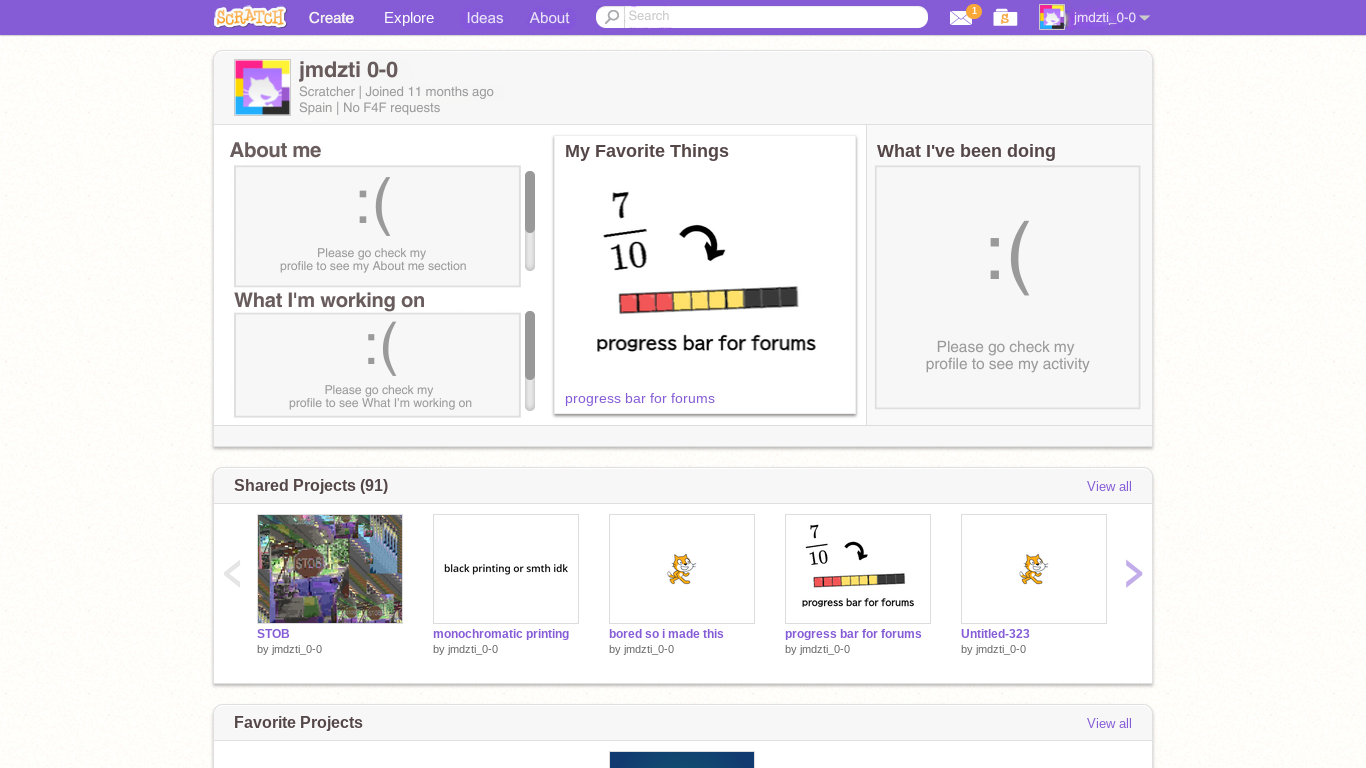The image size is (1366, 768).
Task: Open the My Stuff folder icon
Action: coord(1005,18)
